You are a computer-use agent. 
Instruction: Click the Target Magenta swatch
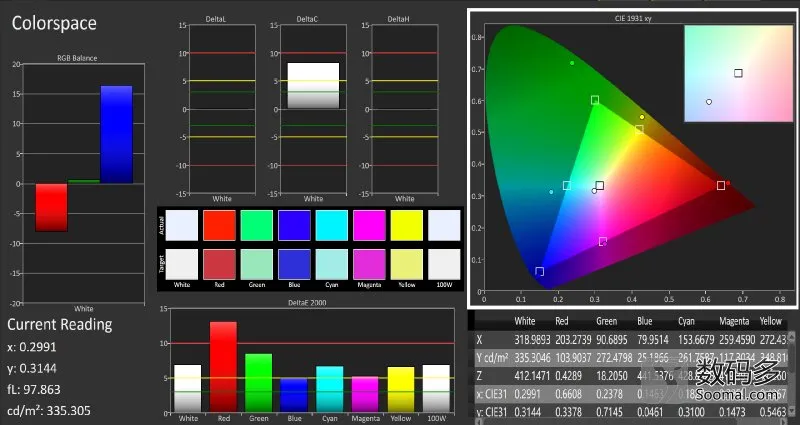coord(369,264)
